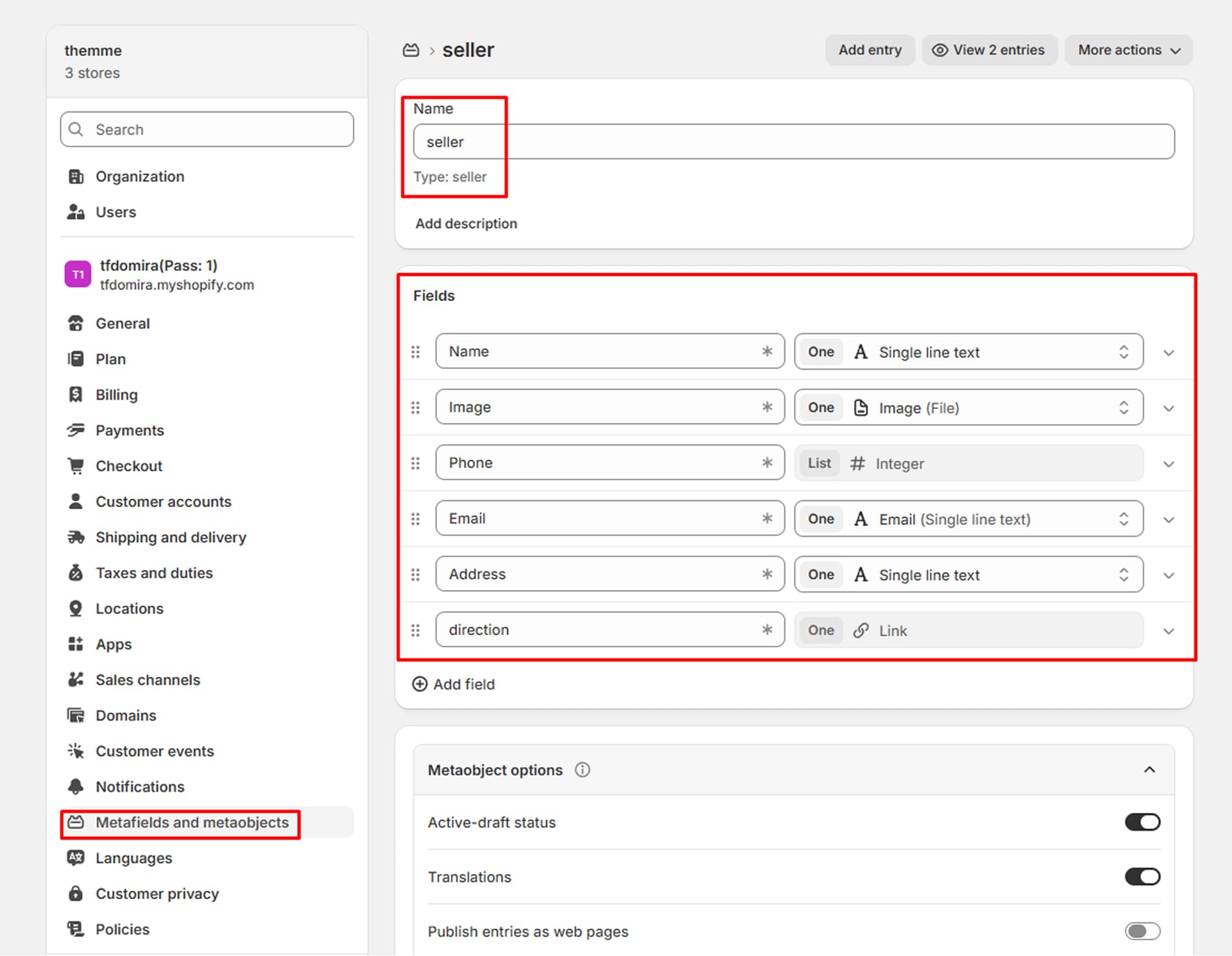Navigate to Shipping and delivery
The image size is (1232, 956).
tap(207, 537)
